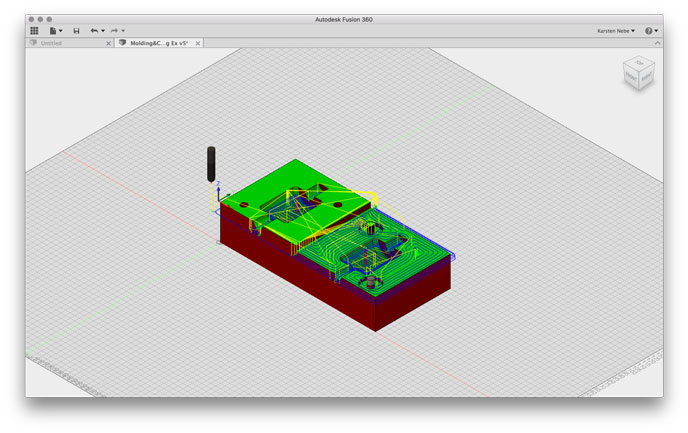
Task: Select the black cutting tool model
Action: (x=211, y=164)
